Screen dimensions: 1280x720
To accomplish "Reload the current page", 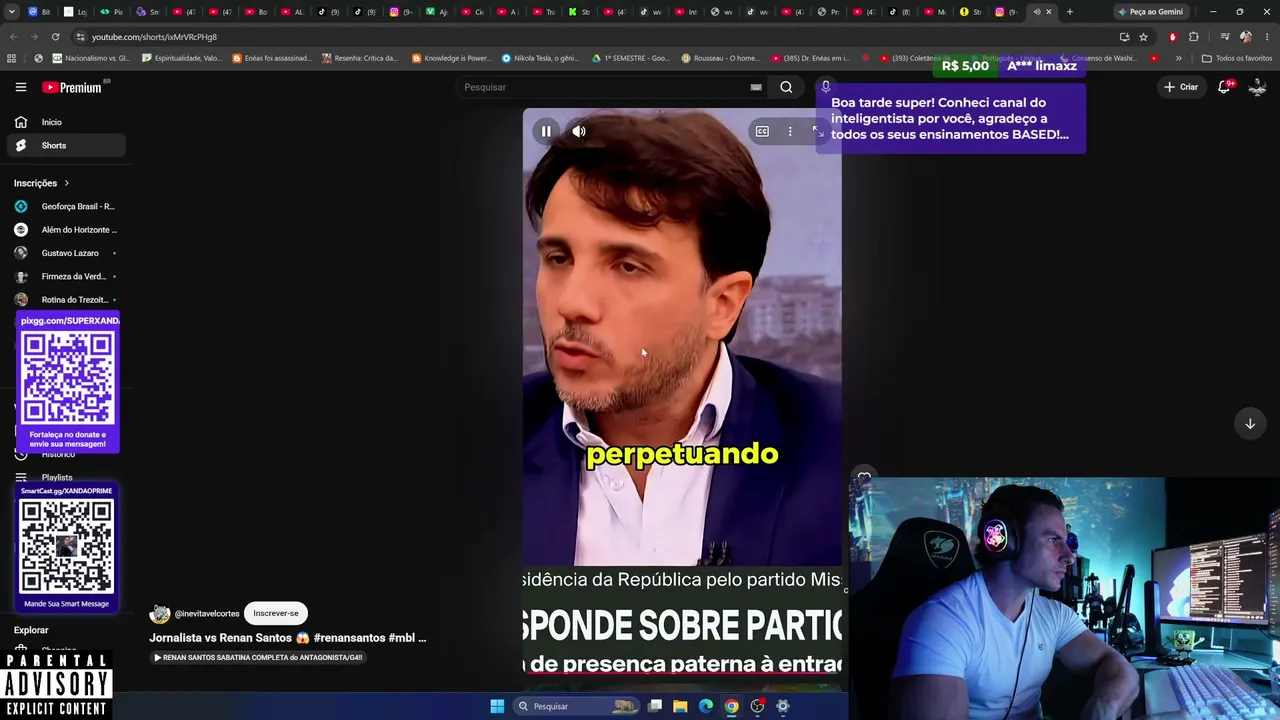I will click(x=55, y=37).
